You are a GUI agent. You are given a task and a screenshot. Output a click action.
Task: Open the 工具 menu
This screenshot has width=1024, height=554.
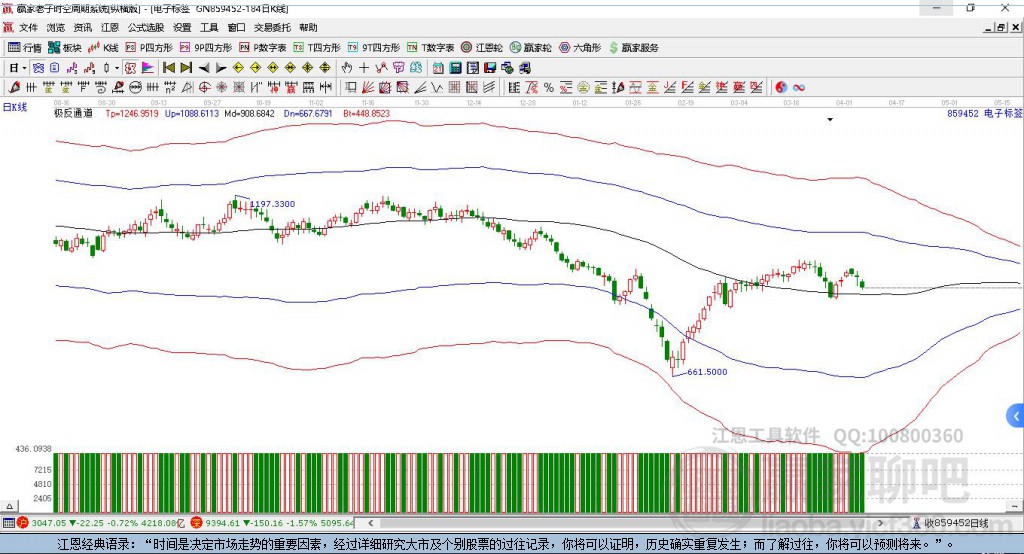pyautogui.click(x=209, y=27)
